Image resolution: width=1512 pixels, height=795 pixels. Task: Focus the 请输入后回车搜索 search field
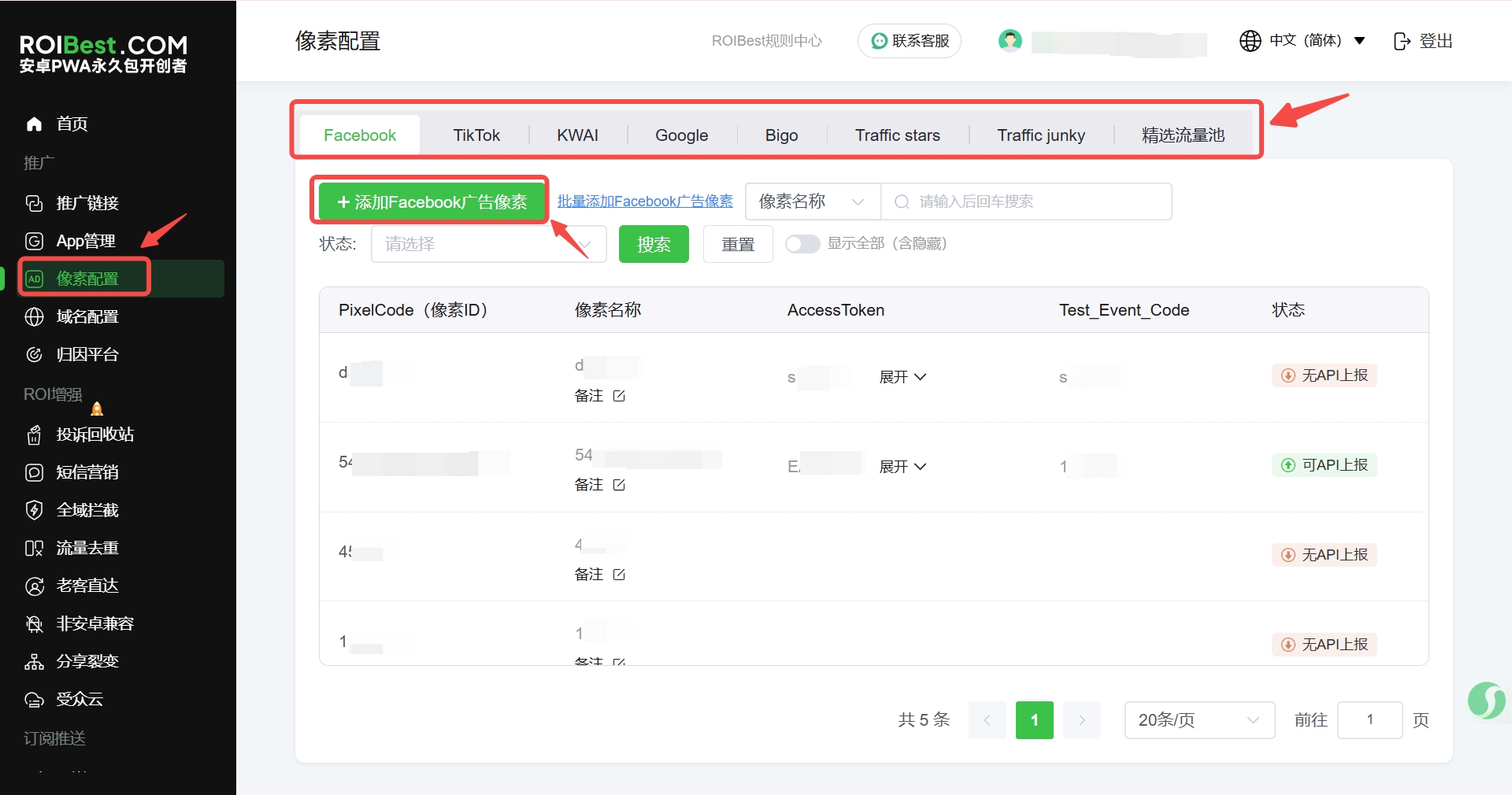click(x=1026, y=202)
